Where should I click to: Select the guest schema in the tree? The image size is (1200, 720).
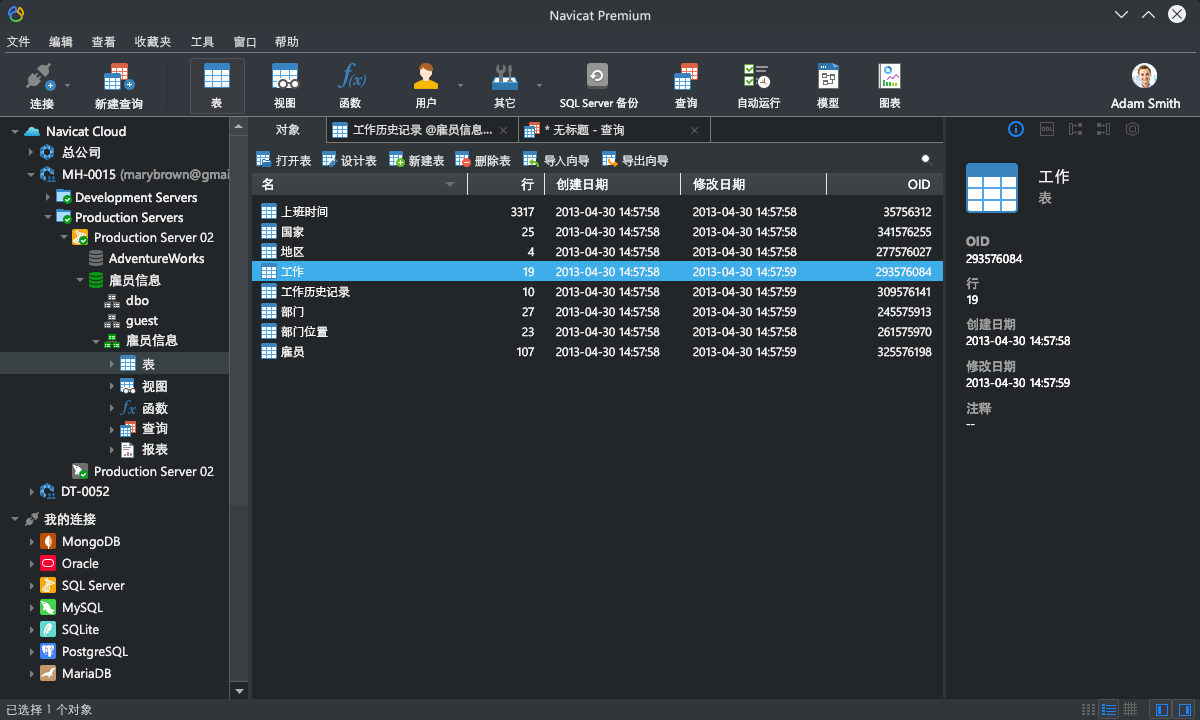click(142, 320)
